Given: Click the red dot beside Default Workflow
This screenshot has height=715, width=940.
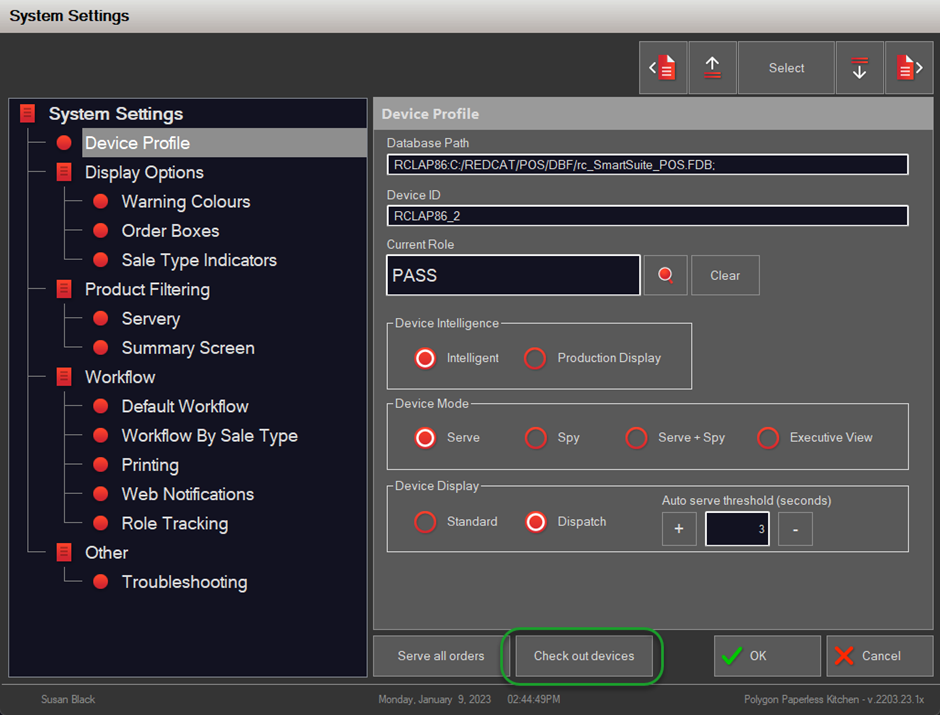Looking at the screenshot, I should [x=101, y=406].
